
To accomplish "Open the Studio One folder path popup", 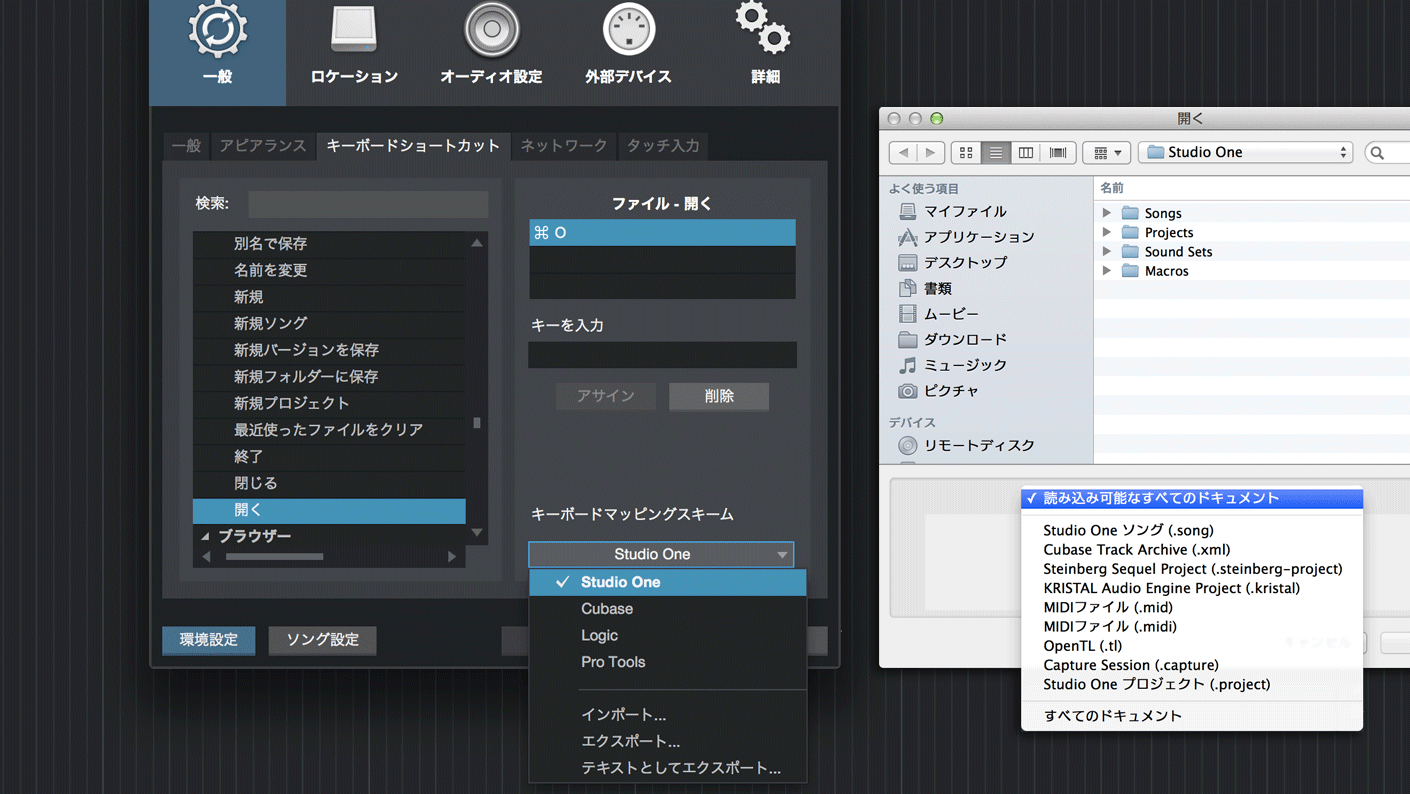I will pos(1246,152).
